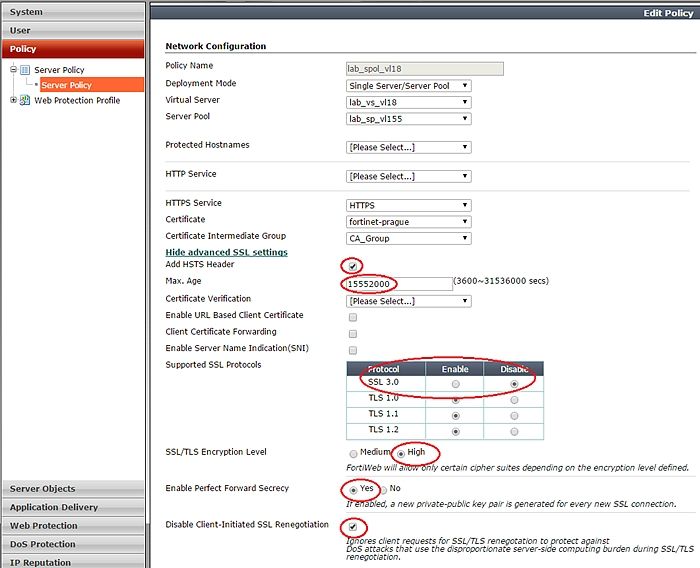The image size is (700, 568).
Task: Select Medium encryption level radio
Action: click(353, 454)
